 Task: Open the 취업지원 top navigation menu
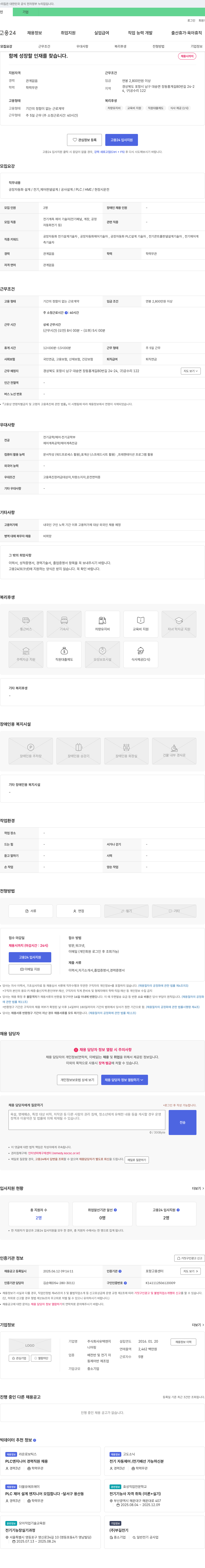[68, 33]
